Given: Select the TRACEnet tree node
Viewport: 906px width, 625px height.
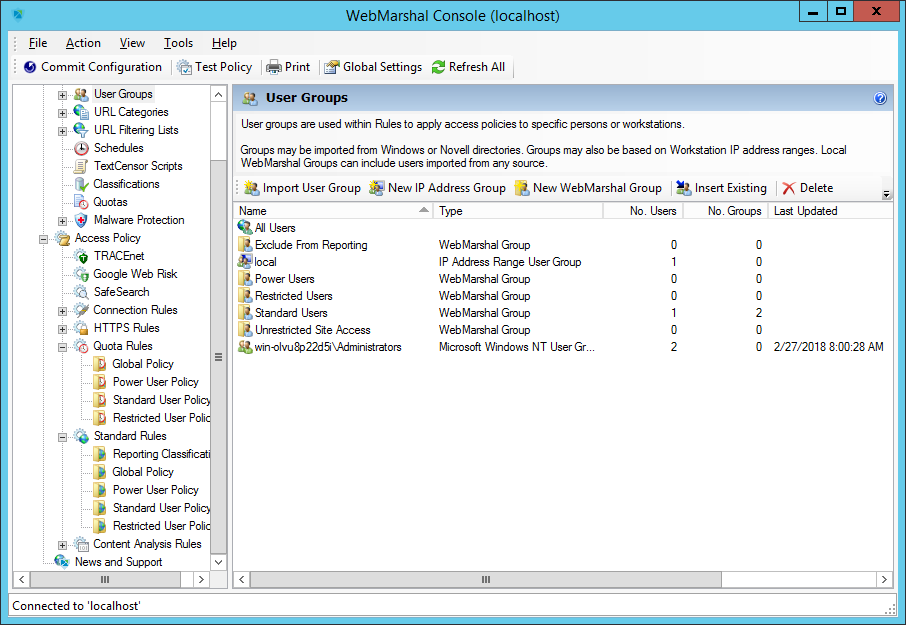Looking at the screenshot, I should click(118, 256).
